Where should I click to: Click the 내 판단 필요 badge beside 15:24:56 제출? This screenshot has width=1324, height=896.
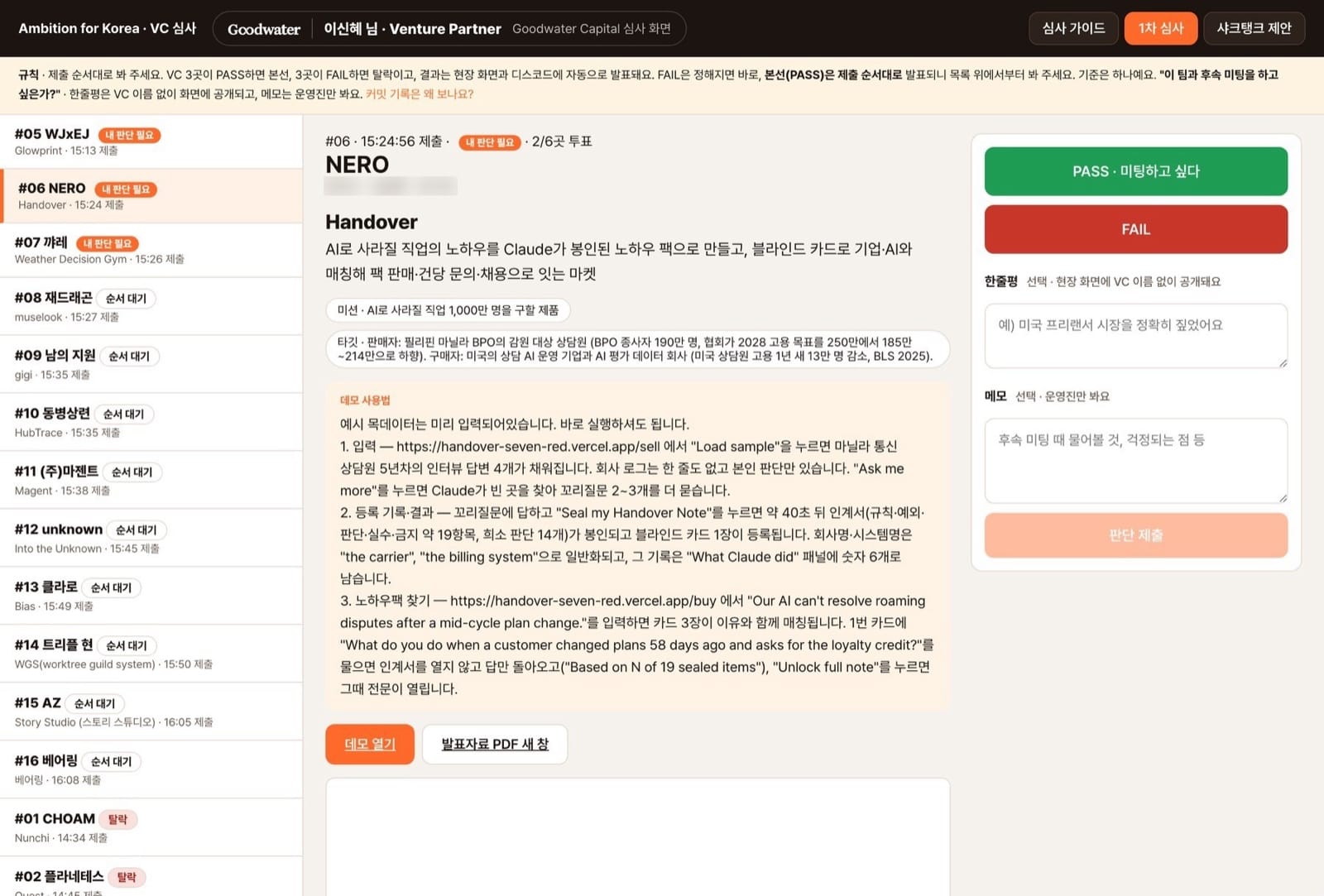490,142
